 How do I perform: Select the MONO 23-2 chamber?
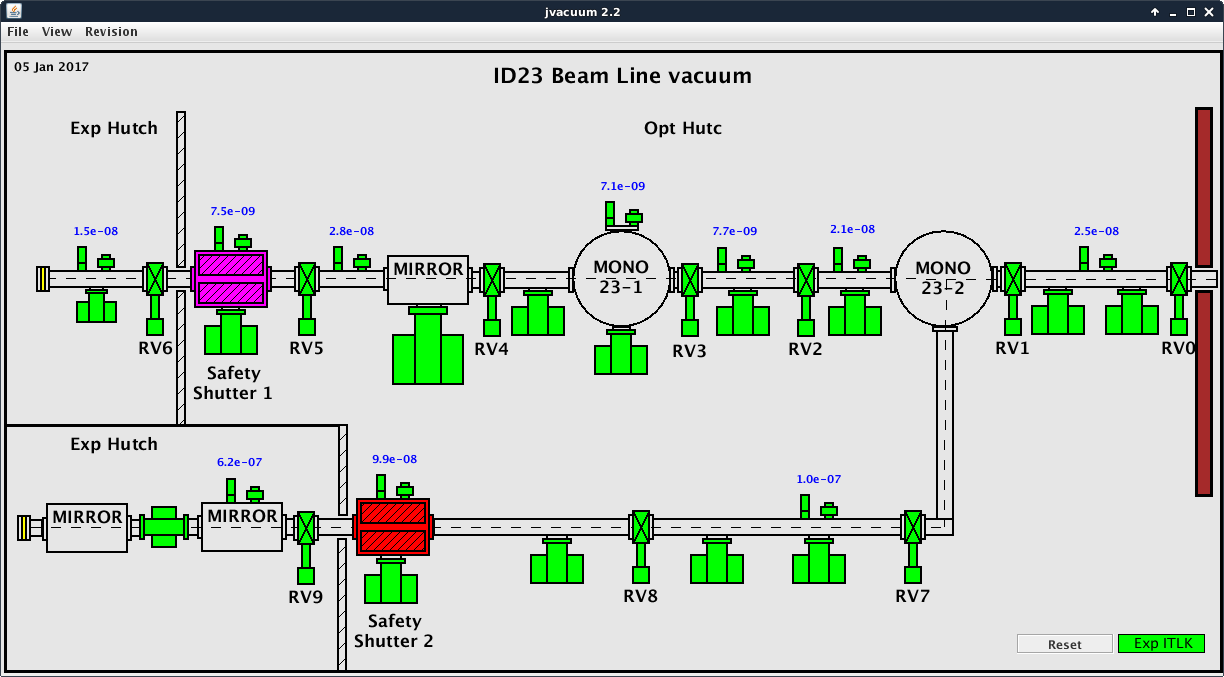point(943,279)
